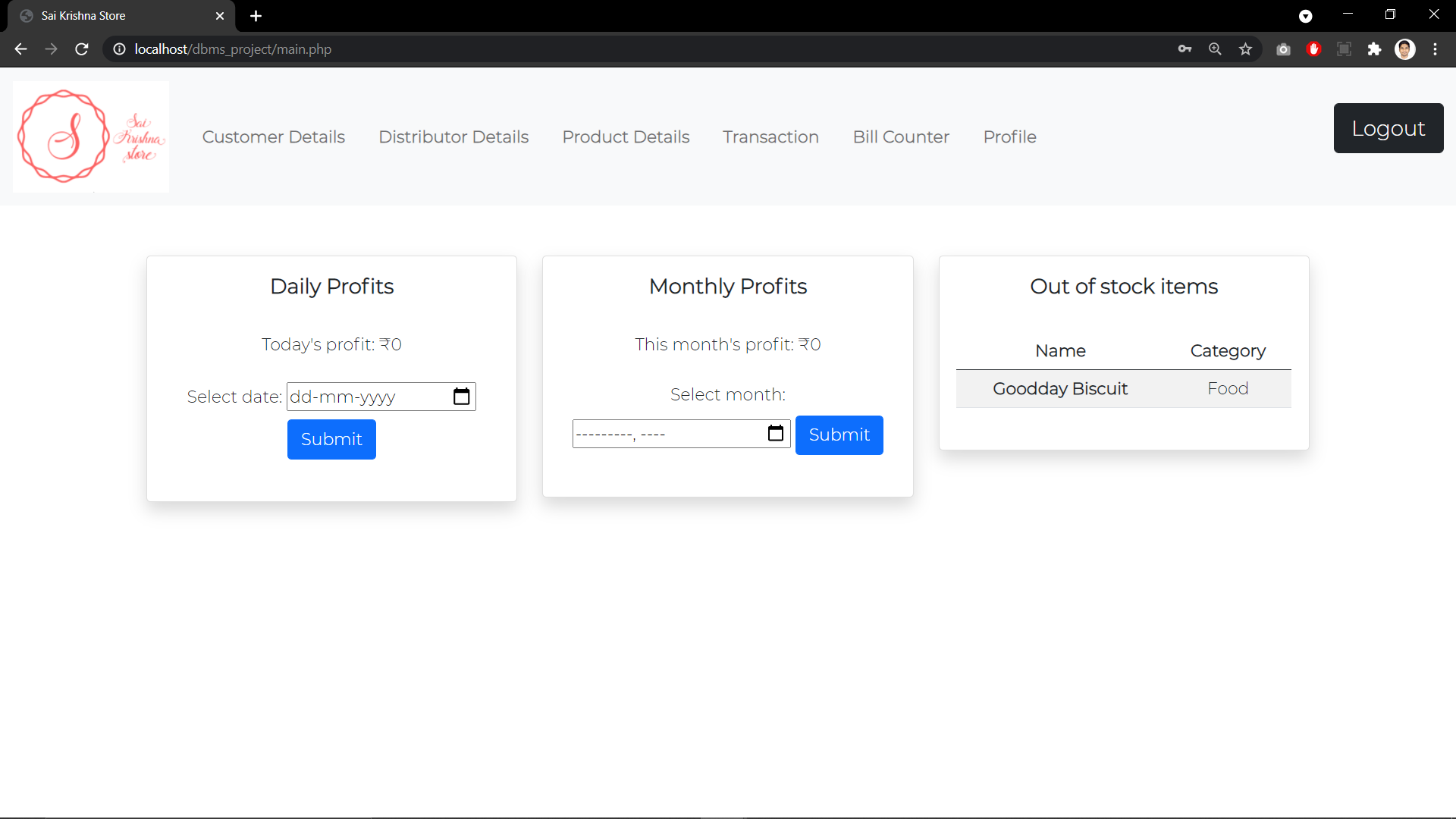View site information icon in address bar
The height and width of the screenshot is (819, 1456).
click(x=119, y=49)
